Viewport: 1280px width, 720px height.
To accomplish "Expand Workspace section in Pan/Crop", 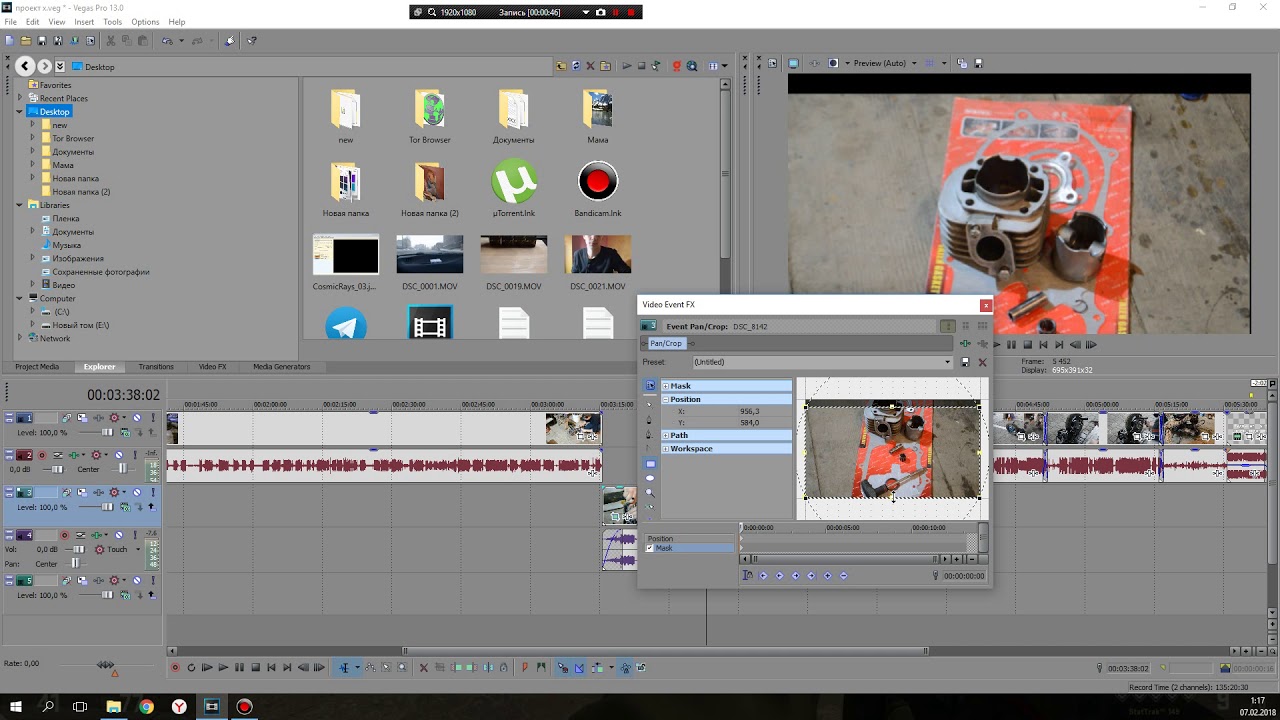I will (666, 449).
